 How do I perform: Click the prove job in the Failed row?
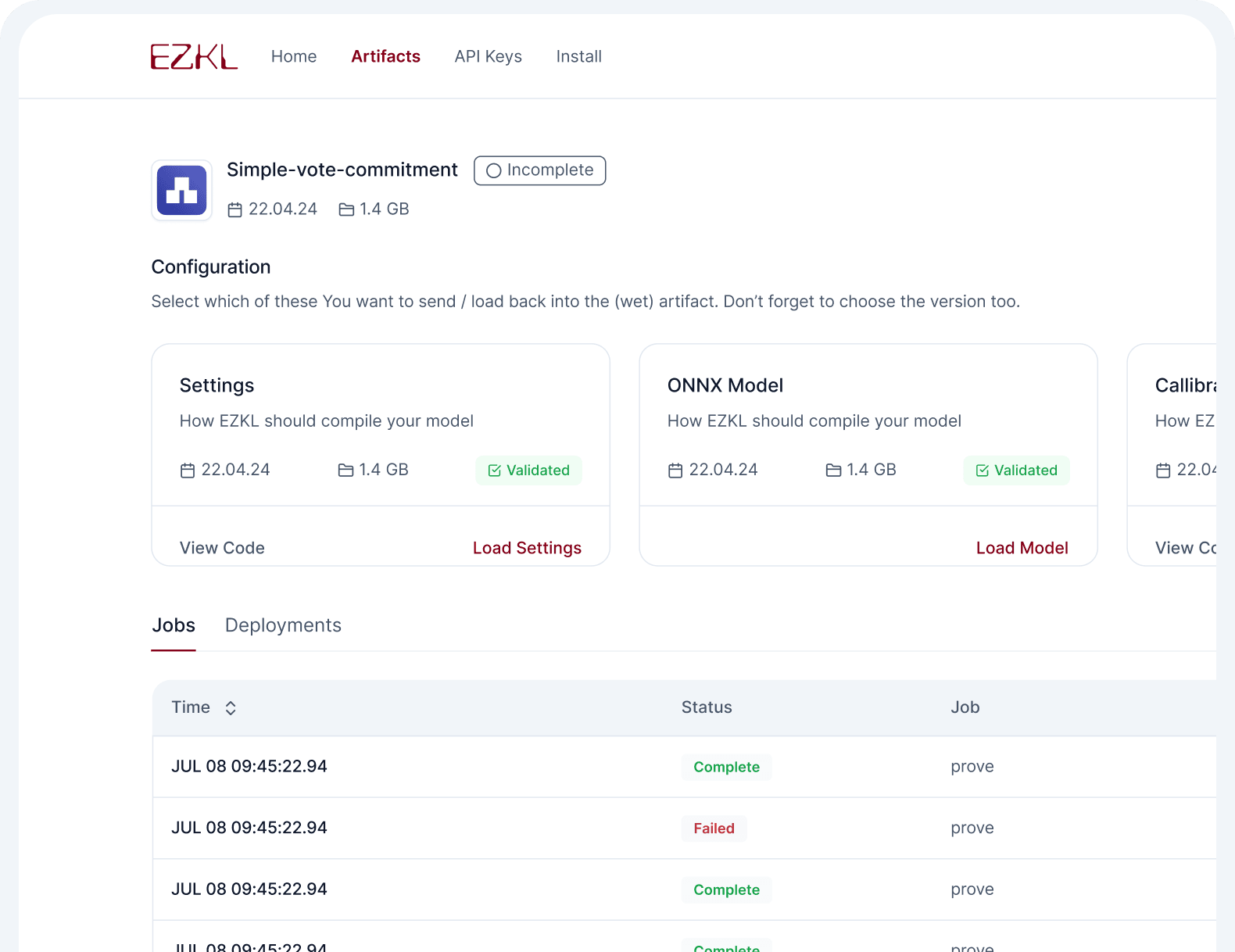972,828
